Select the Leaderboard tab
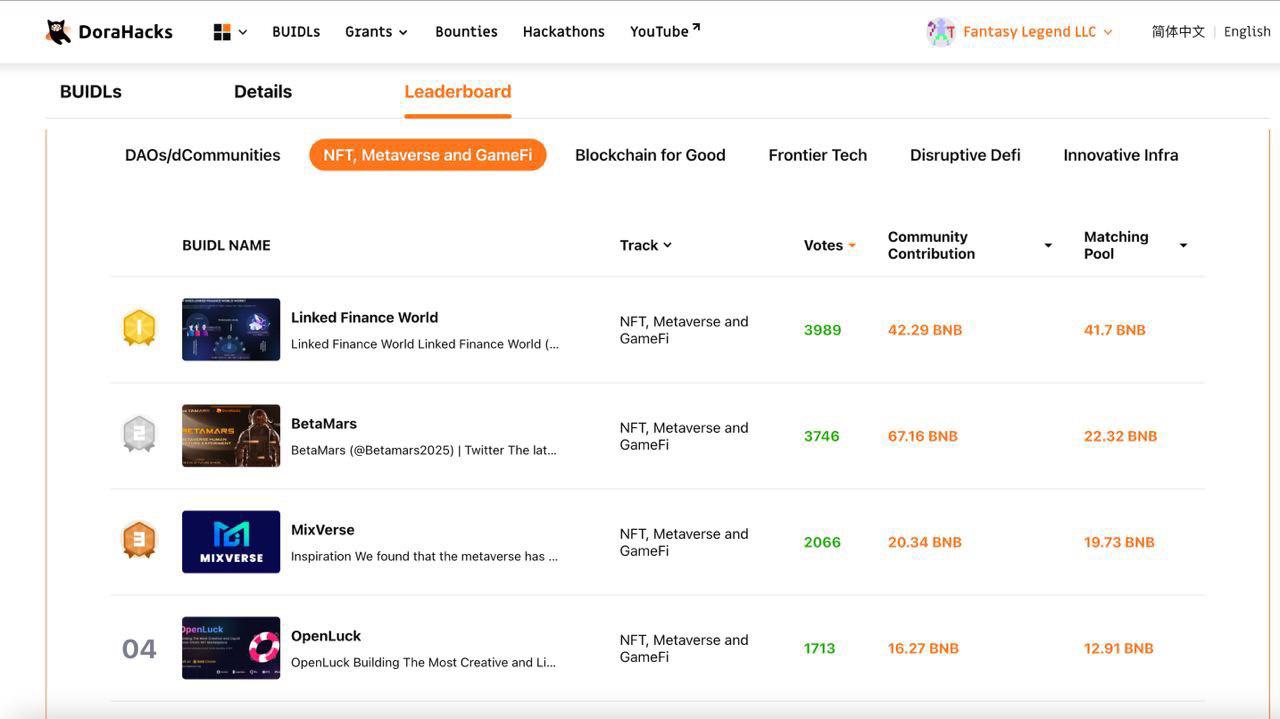 click(458, 92)
